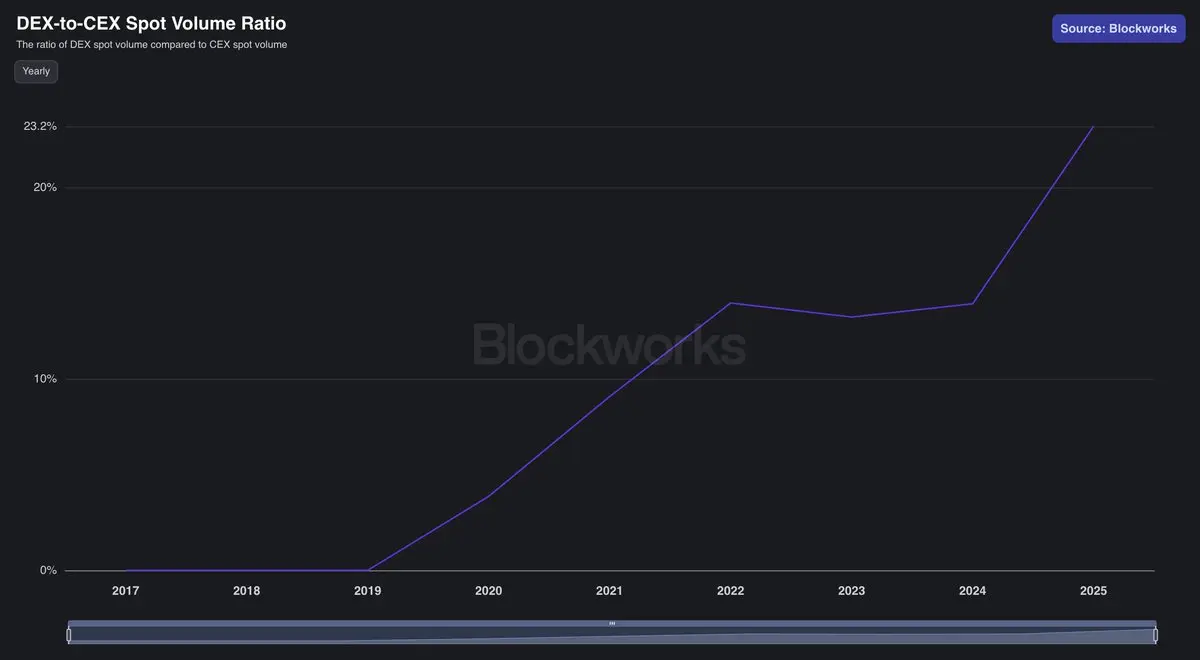Click the 2024 x-axis label
1200x660 pixels.
(x=972, y=591)
